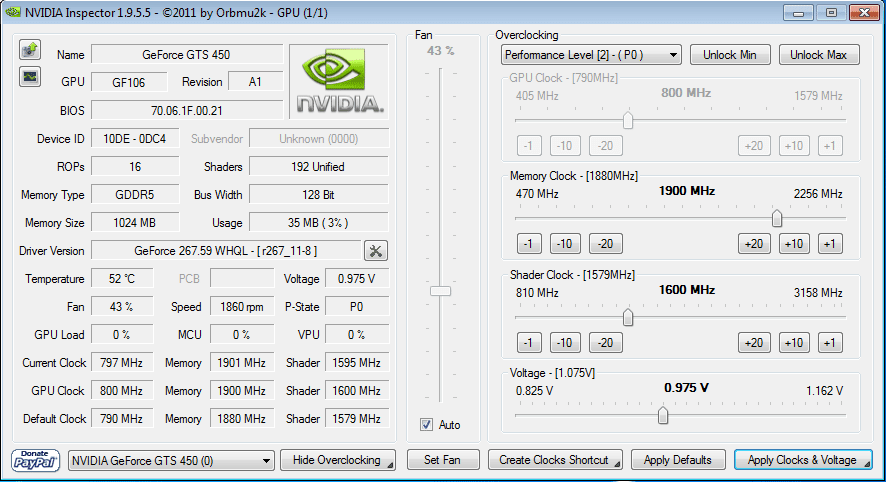Click the Default Clock value 790 MHz

point(122,419)
